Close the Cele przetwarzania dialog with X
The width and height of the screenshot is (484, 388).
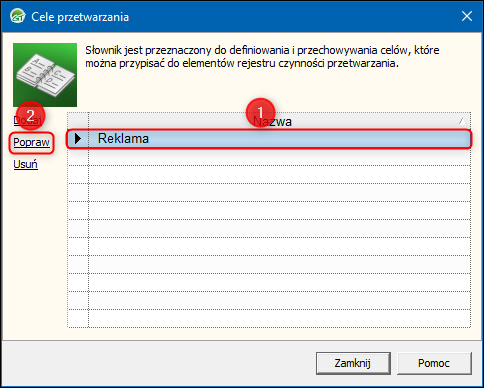pos(467,16)
